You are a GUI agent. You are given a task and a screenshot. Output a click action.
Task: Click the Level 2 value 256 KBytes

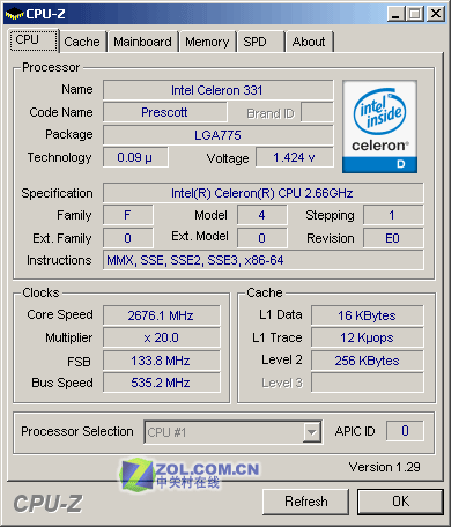point(367,360)
